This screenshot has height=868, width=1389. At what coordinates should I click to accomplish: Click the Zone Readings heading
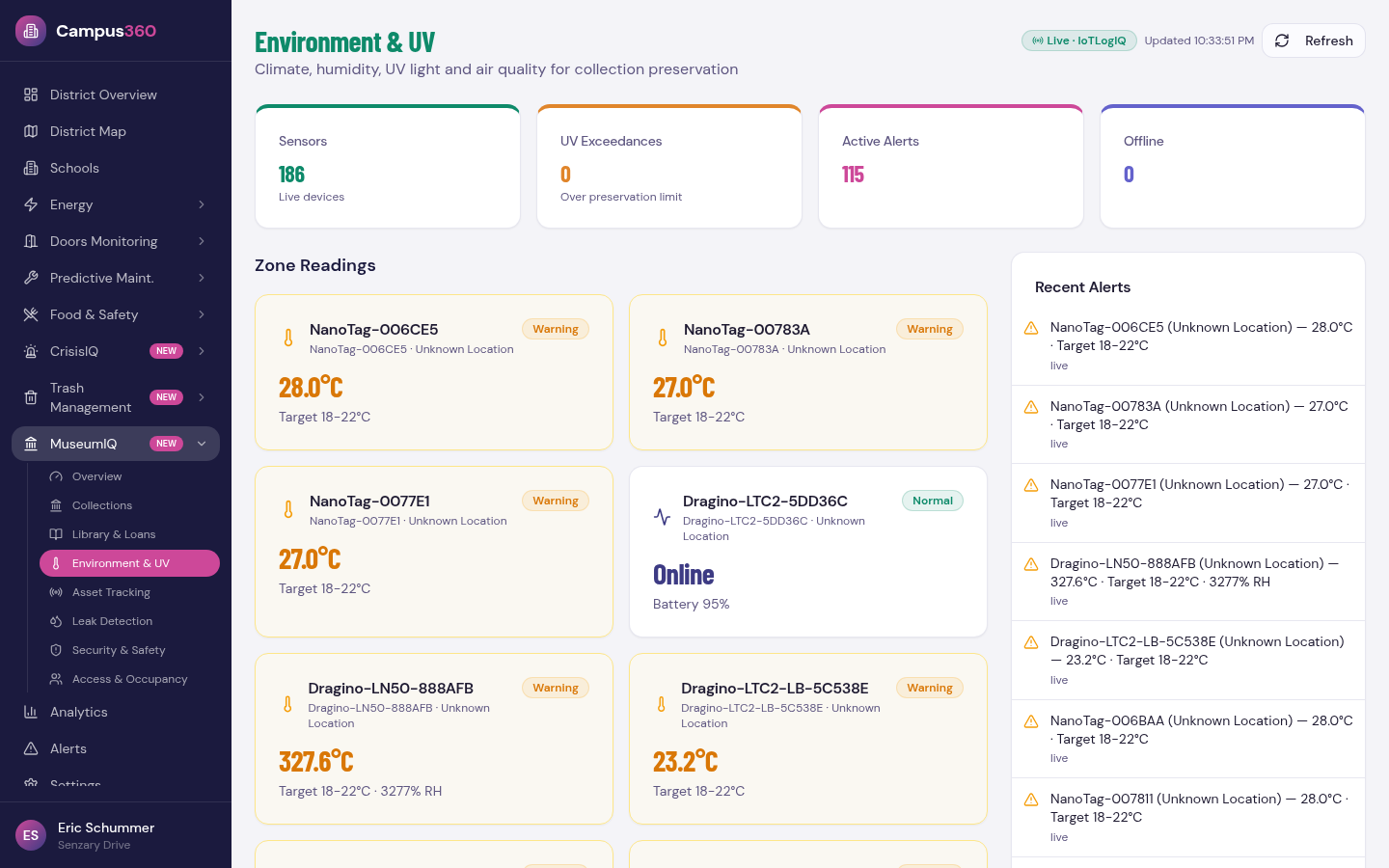(315, 265)
